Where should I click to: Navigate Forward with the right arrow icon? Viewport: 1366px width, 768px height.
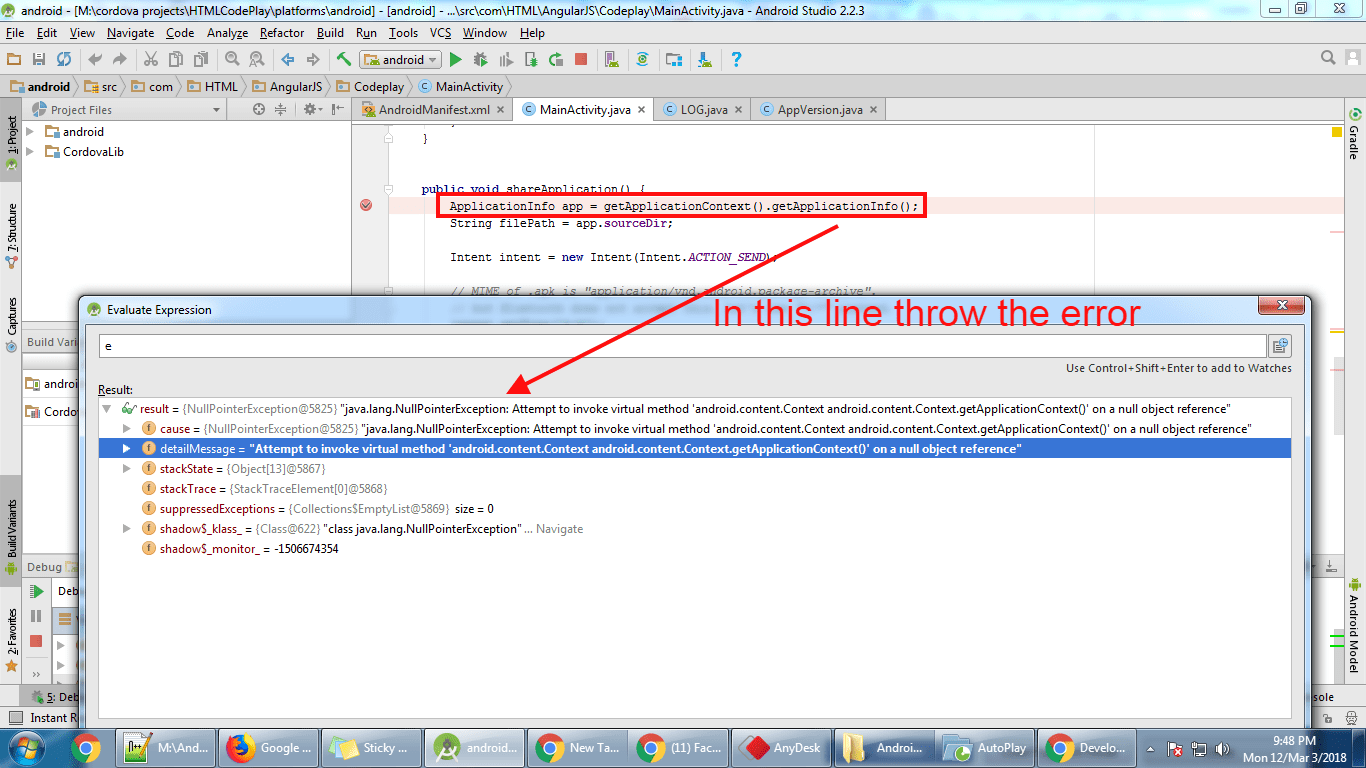313,59
